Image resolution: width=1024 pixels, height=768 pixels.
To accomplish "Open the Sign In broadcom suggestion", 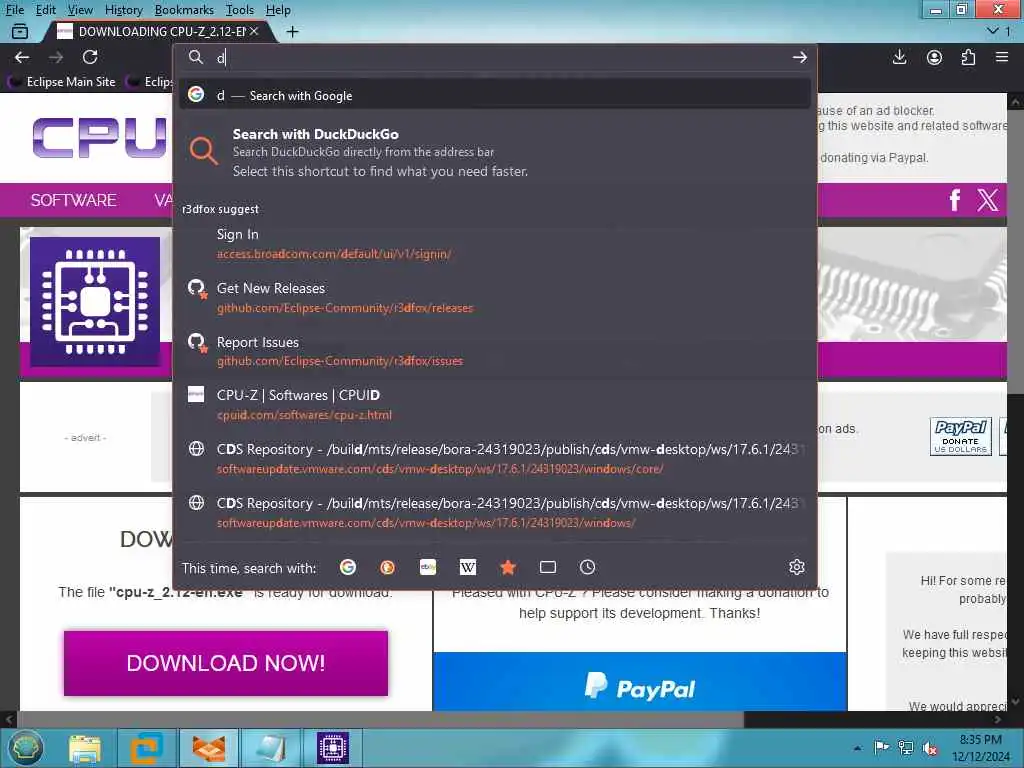I will [x=495, y=244].
